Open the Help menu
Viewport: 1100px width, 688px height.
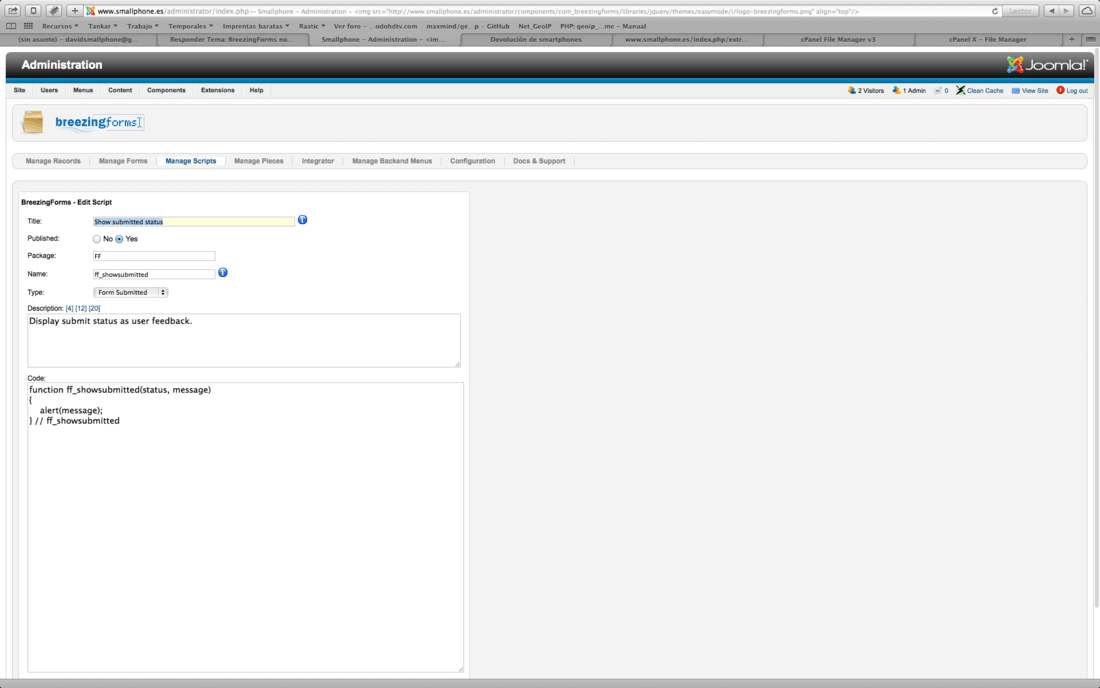click(x=256, y=90)
